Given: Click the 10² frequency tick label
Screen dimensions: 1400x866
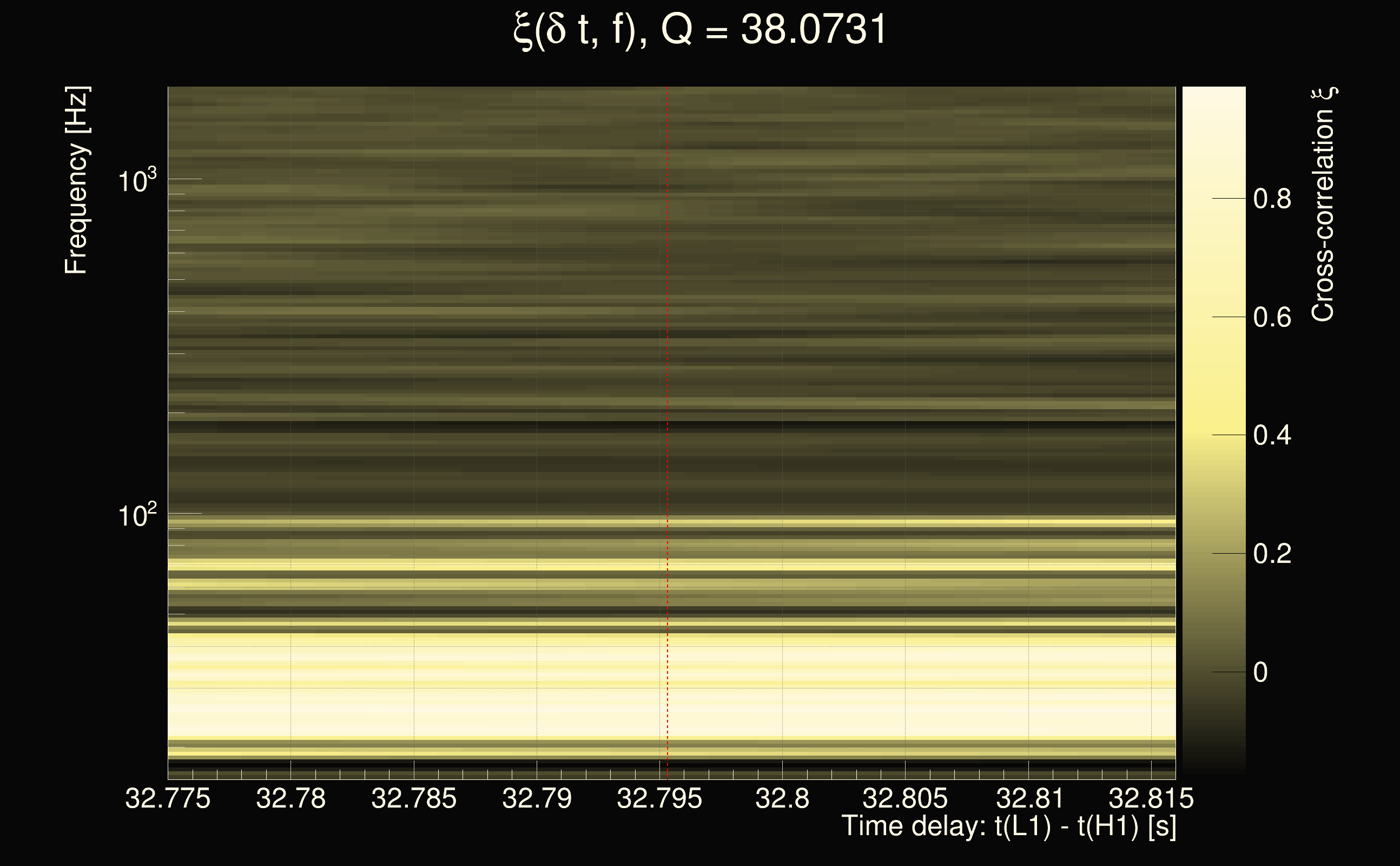Looking at the screenshot, I should pyautogui.click(x=137, y=515).
